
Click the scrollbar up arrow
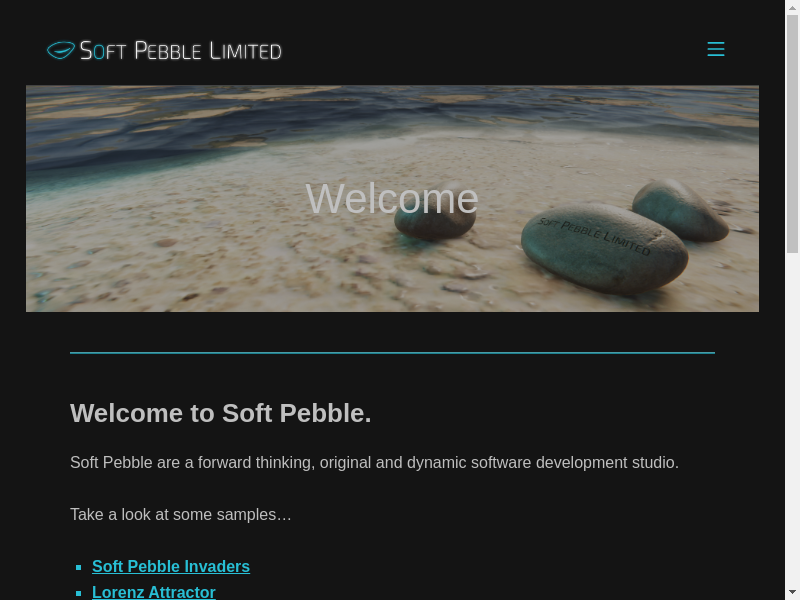[x=792, y=8]
